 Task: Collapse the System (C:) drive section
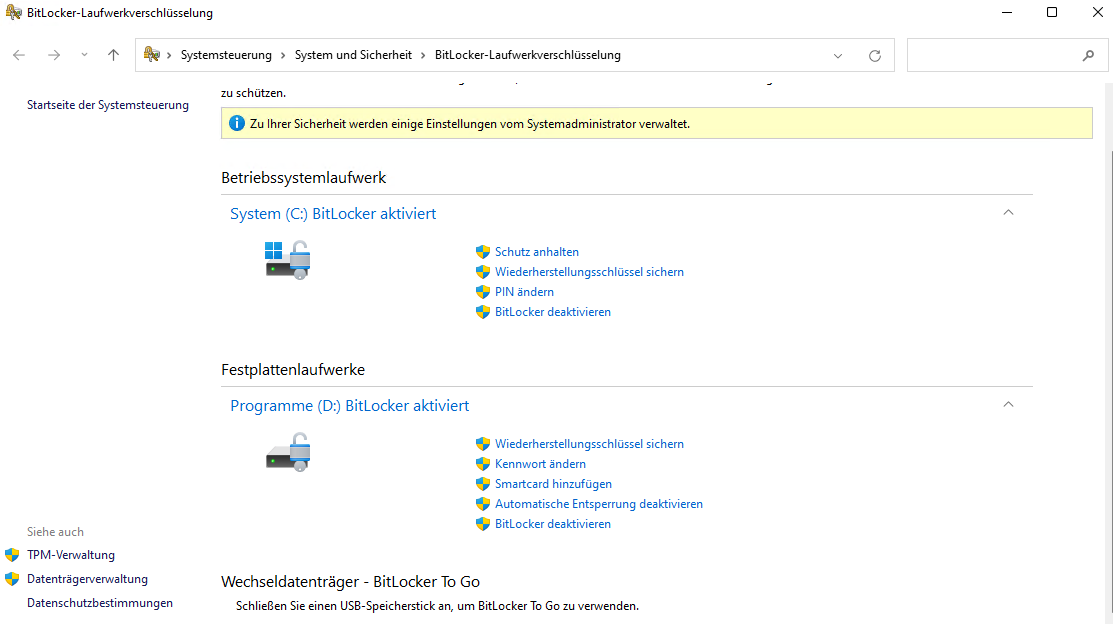pos(1008,212)
